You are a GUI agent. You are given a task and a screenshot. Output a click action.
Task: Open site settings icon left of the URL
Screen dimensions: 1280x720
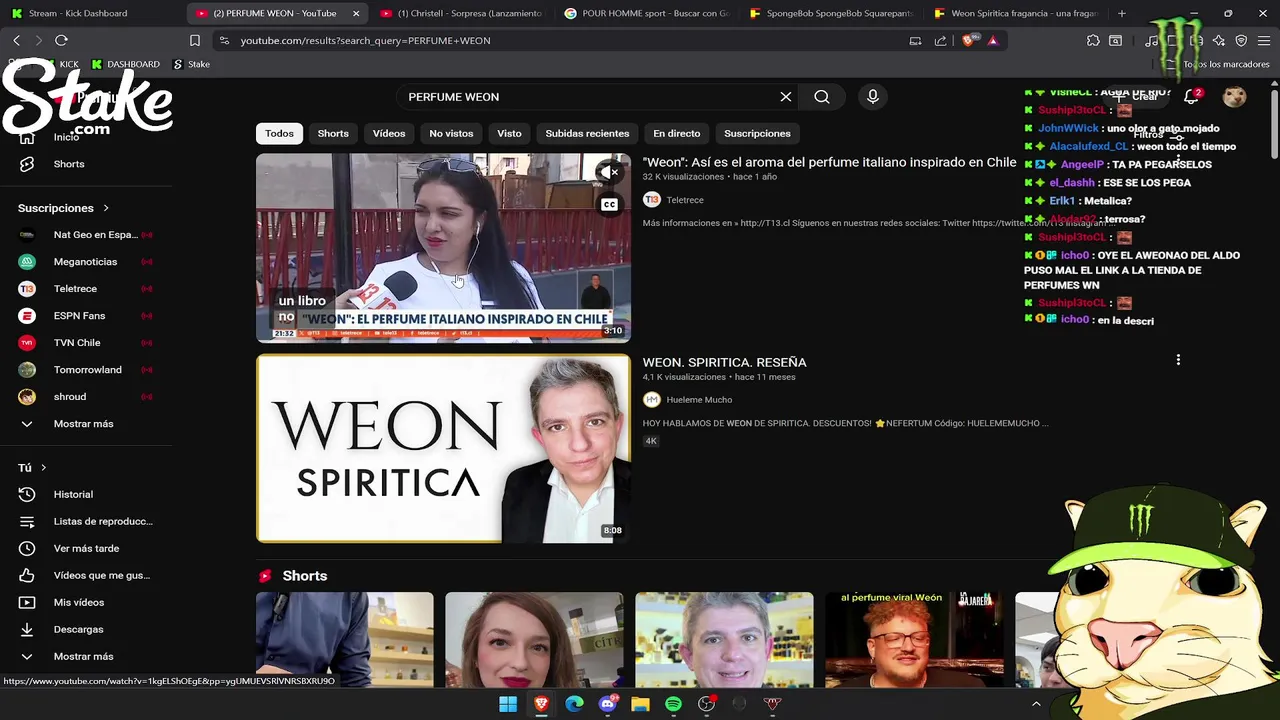tap(224, 41)
